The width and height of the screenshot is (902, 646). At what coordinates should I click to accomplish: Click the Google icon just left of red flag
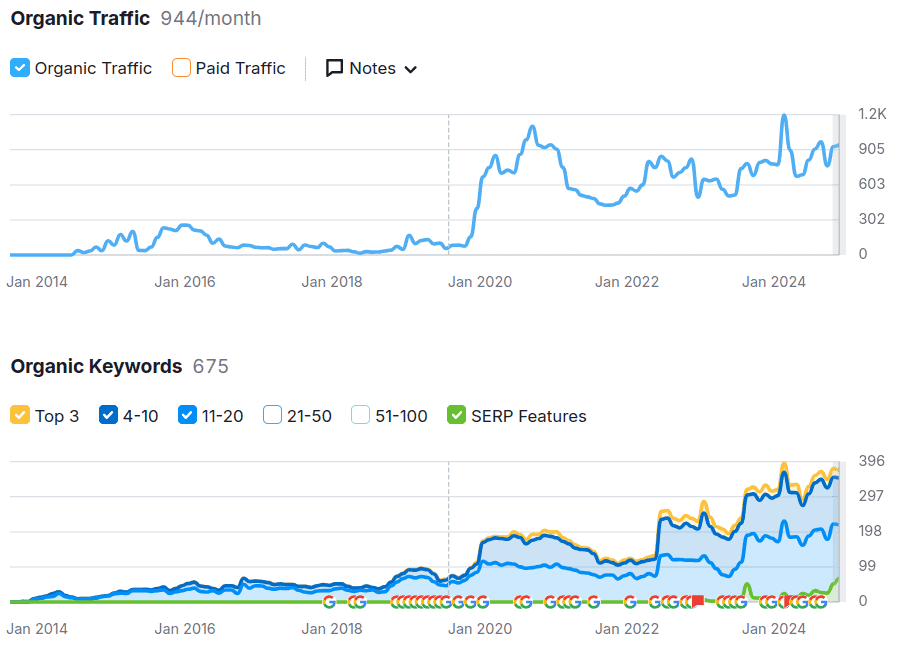(x=685, y=601)
